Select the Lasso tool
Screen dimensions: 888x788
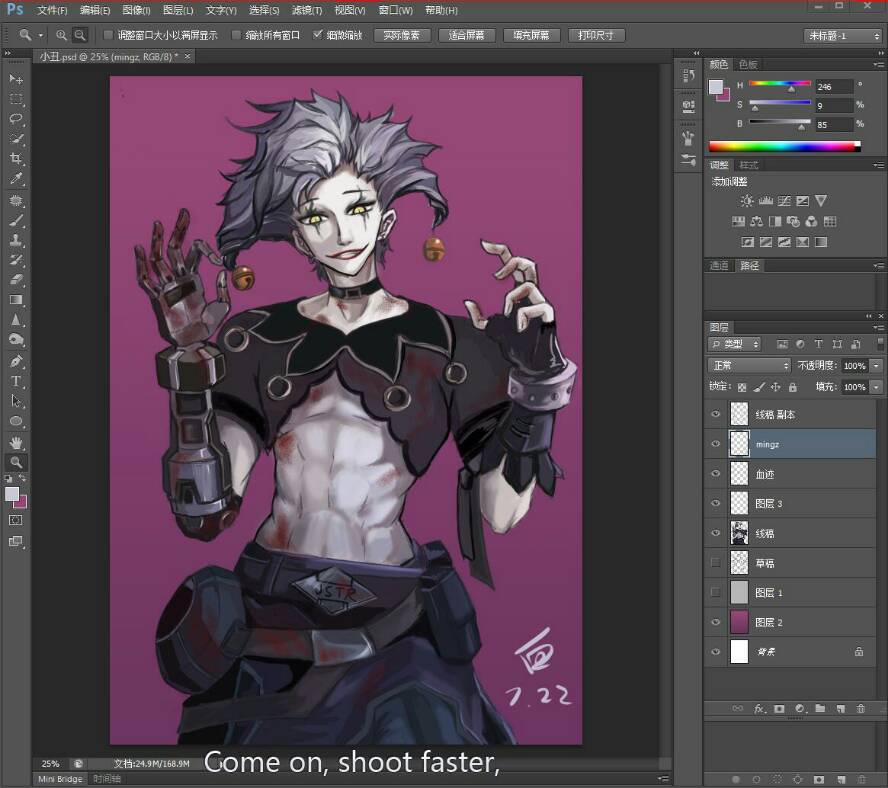point(16,118)
